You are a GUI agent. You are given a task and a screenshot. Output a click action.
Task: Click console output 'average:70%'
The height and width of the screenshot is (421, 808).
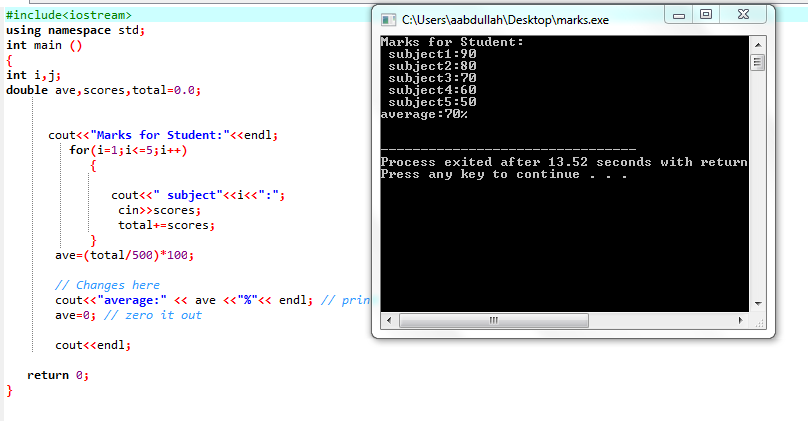(x=424, y=114)
